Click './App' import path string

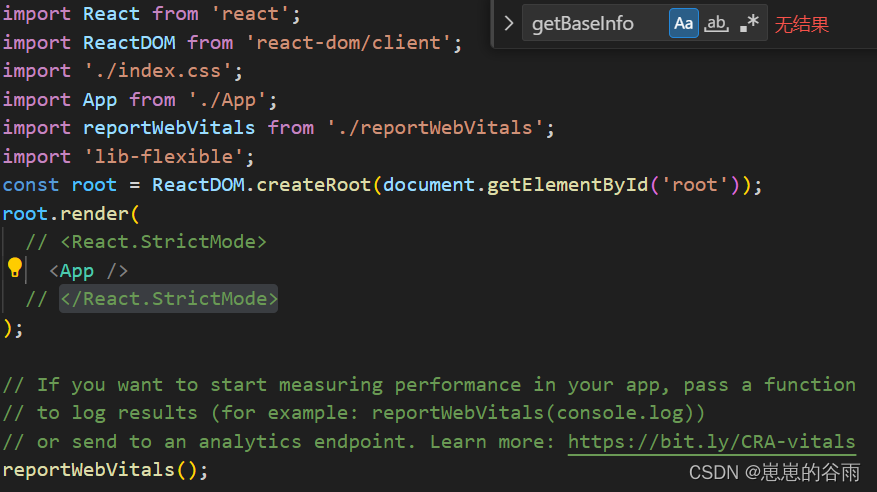tap(227, 100)
